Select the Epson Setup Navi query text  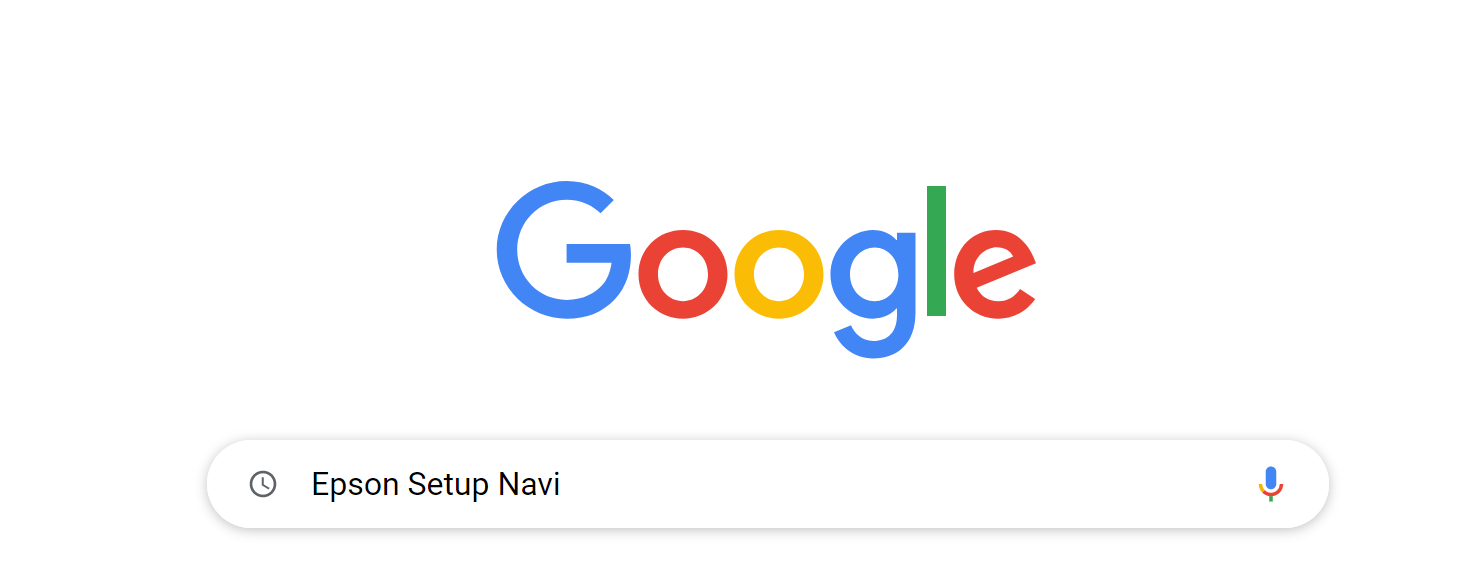[436, 486]
